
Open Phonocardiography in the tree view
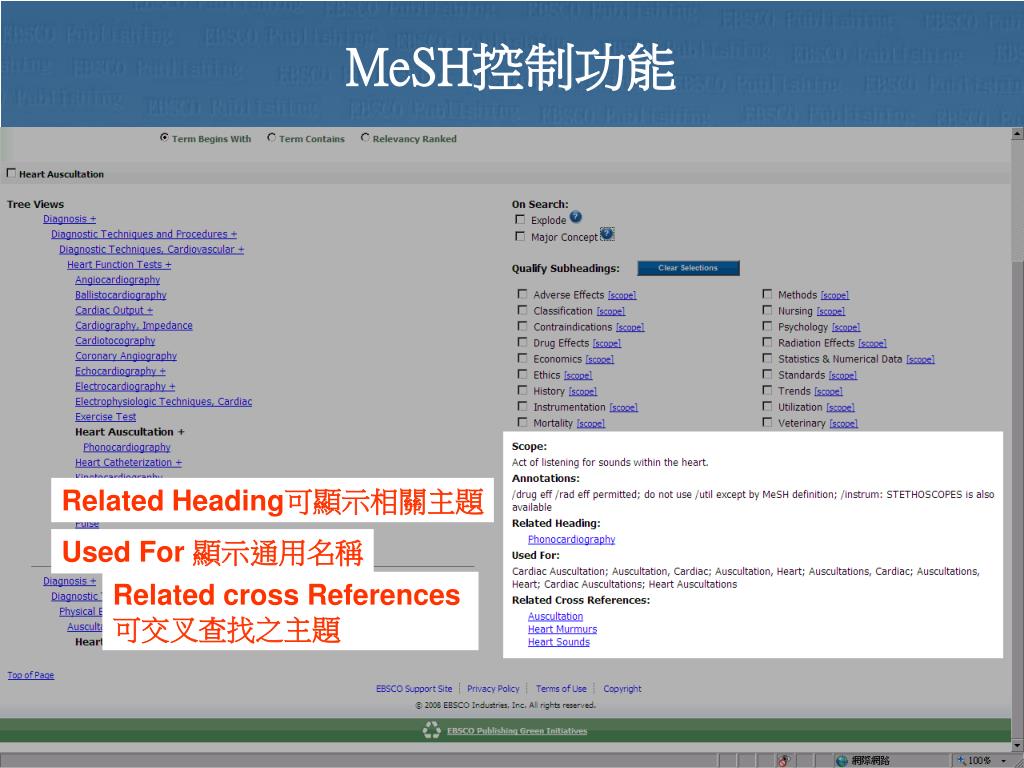(x=127, y=447)
